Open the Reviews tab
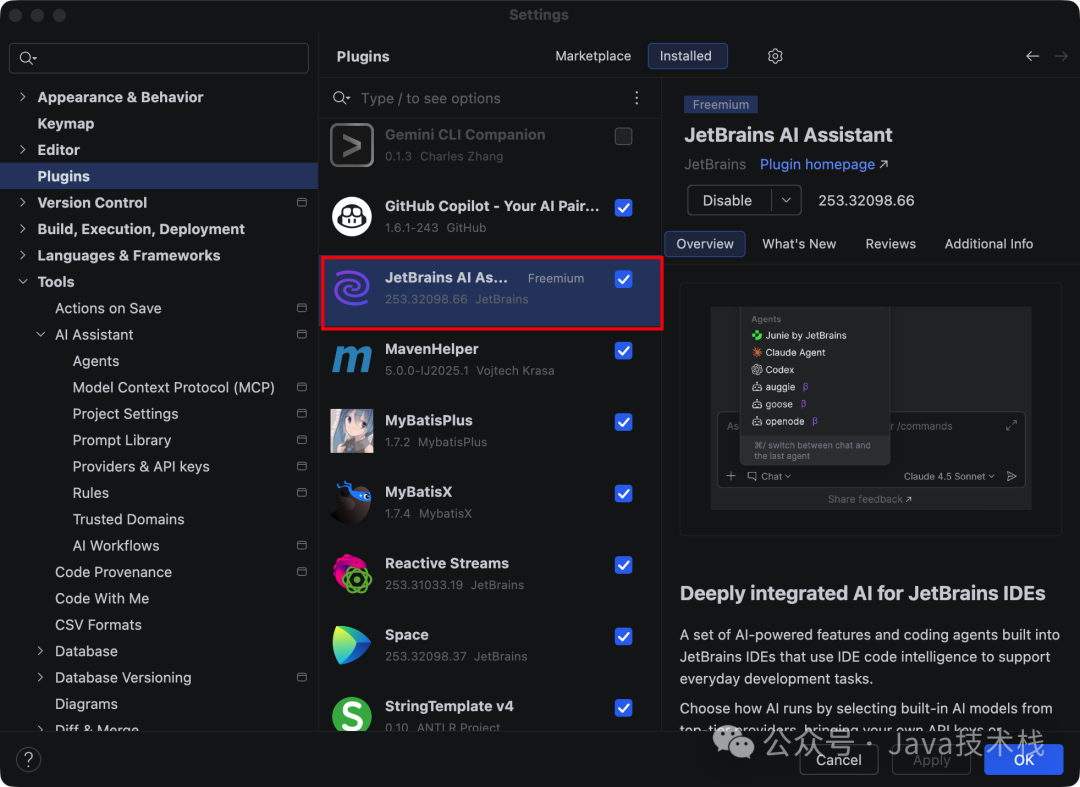1080x787 pixels. tap(890, 243)
